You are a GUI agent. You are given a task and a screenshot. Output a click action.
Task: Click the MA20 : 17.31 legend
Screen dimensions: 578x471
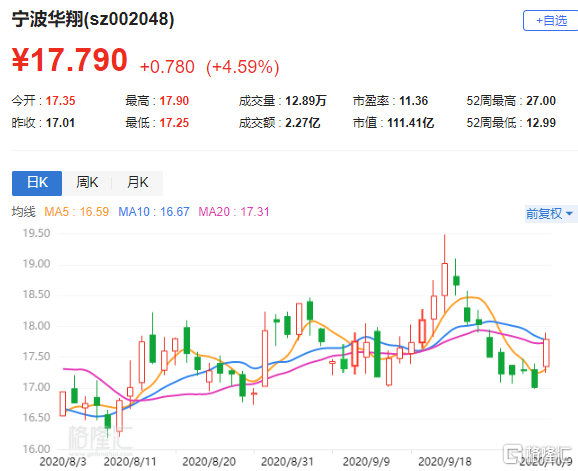click(x=234, y=212)
